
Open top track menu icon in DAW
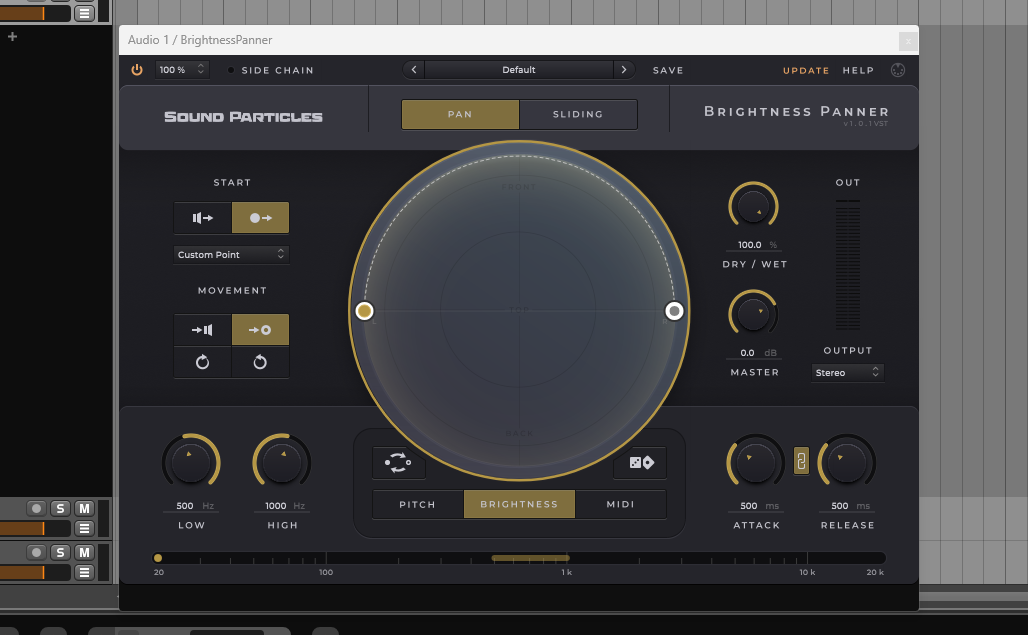(x=84, y=12)
